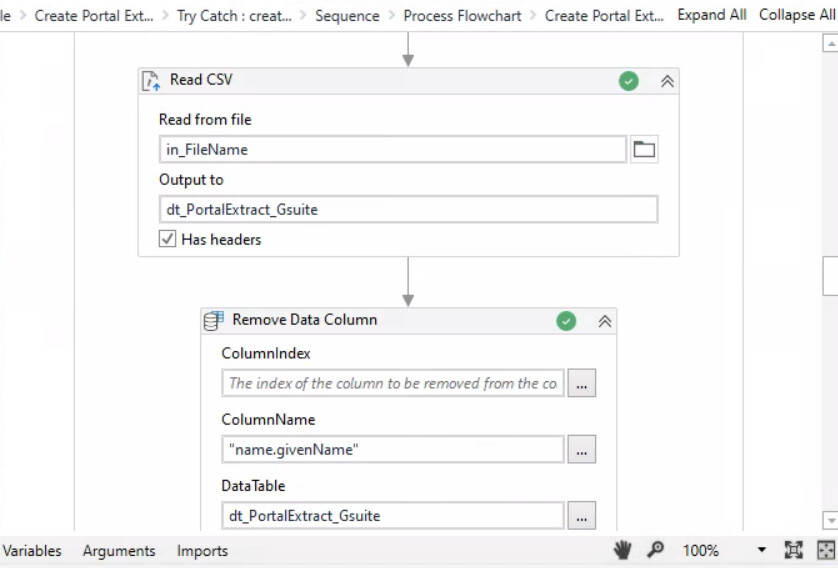
Task: Open the zoom percentage dropdown
Action: tap(761, 550)
